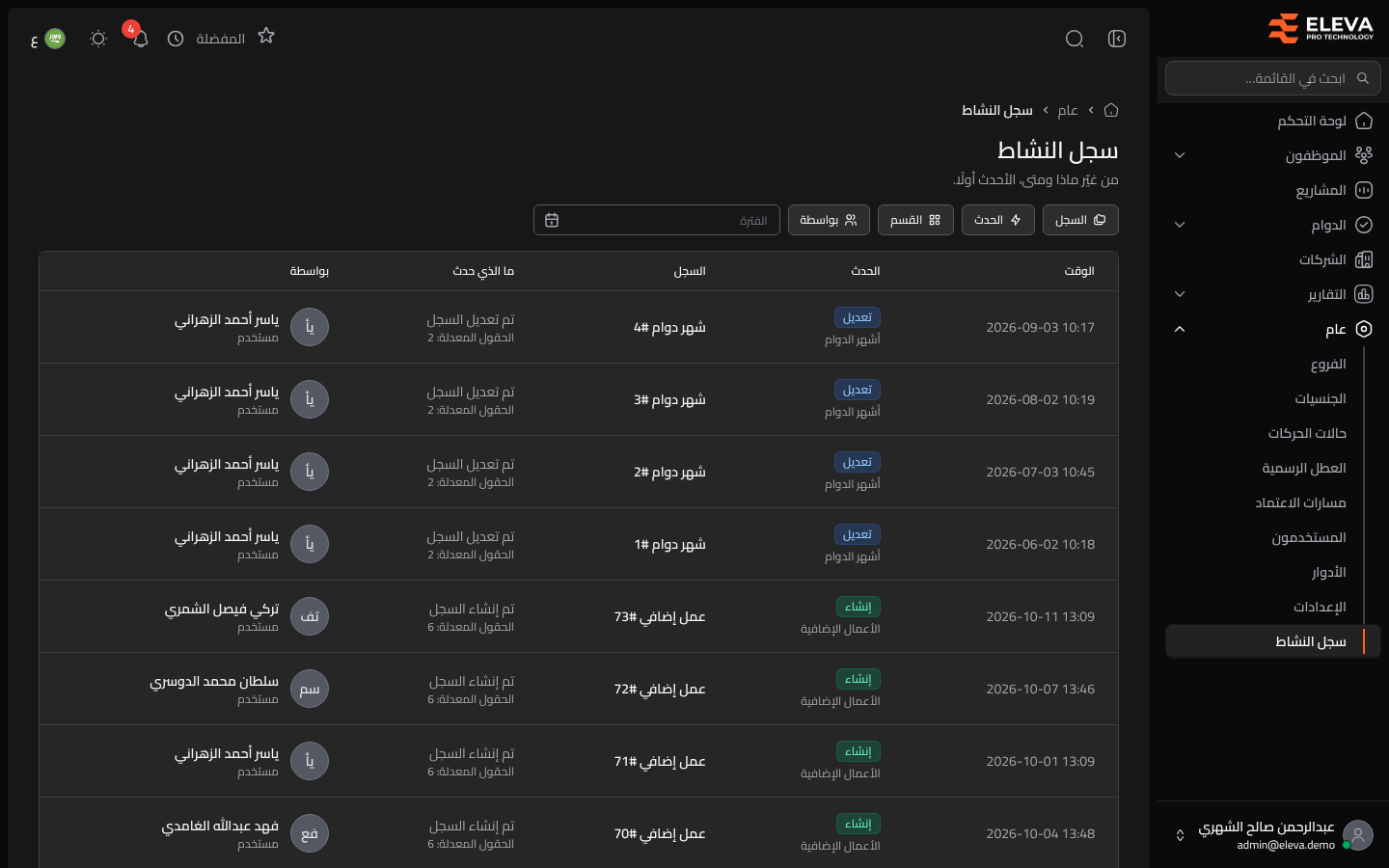
Task: Click the ELEVA logo
Action: click(1321, 28)
